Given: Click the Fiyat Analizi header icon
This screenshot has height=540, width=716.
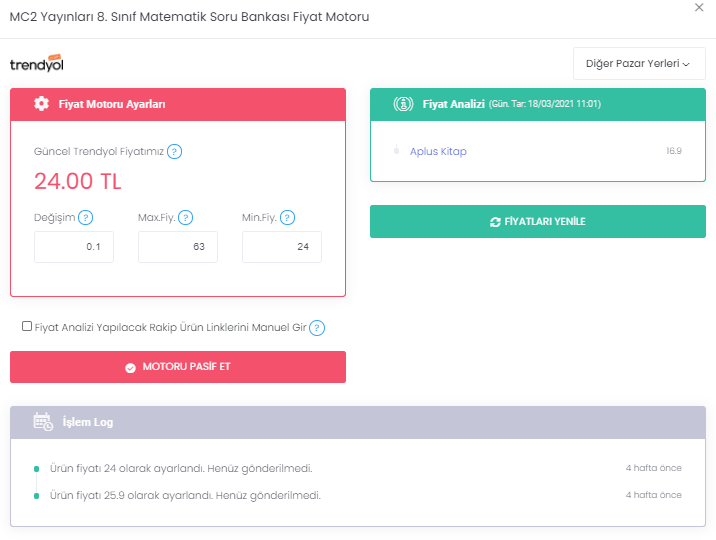Looking at the screenshot, I should click(x=404, y=104).
